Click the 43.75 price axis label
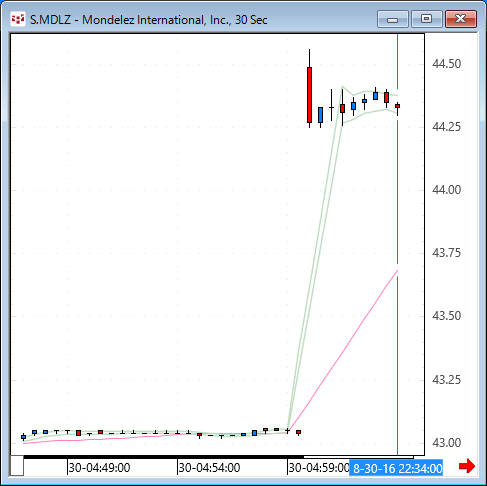 446,253
